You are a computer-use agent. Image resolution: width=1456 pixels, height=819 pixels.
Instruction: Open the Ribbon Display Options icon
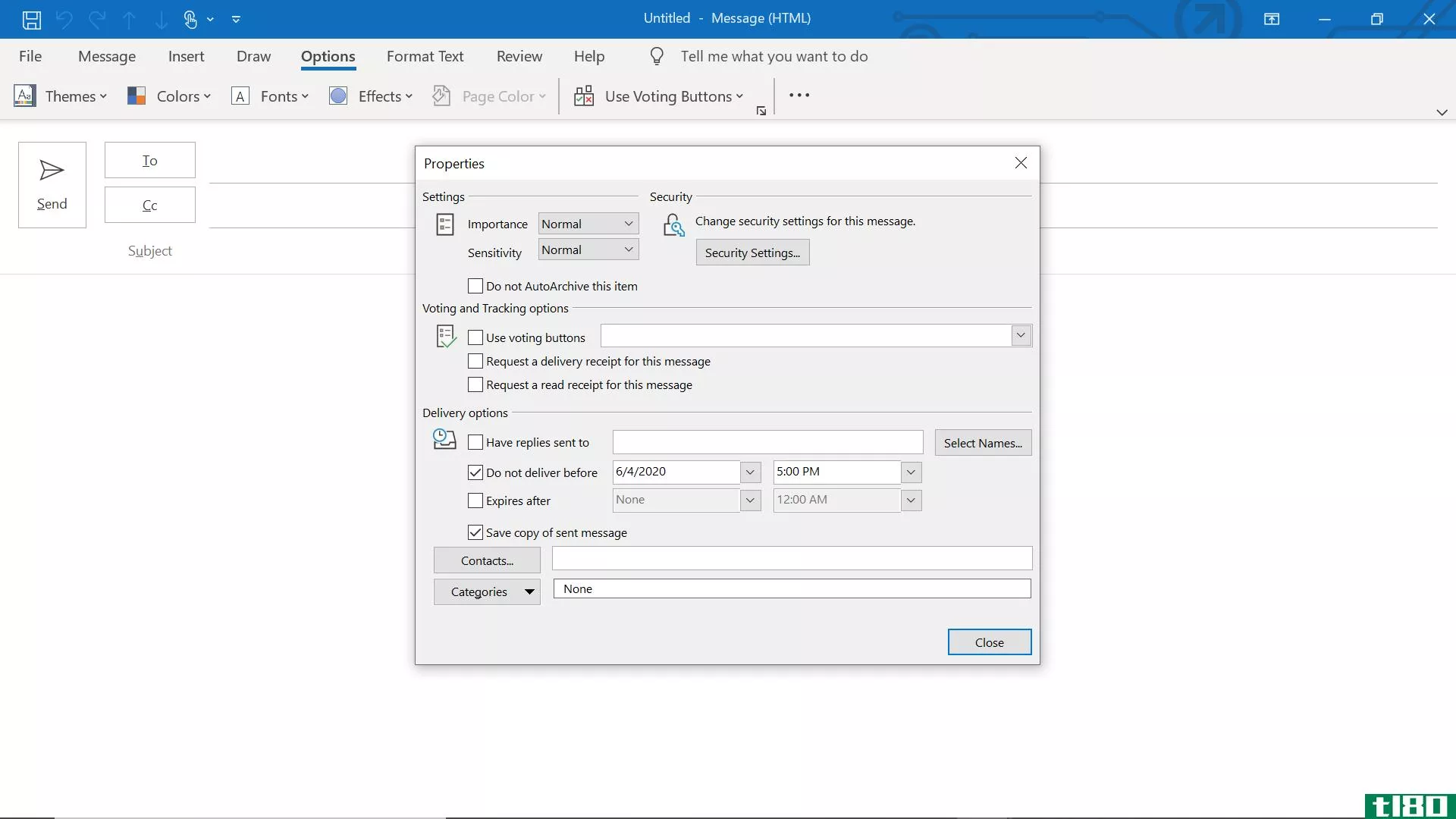click(1272, 19)
